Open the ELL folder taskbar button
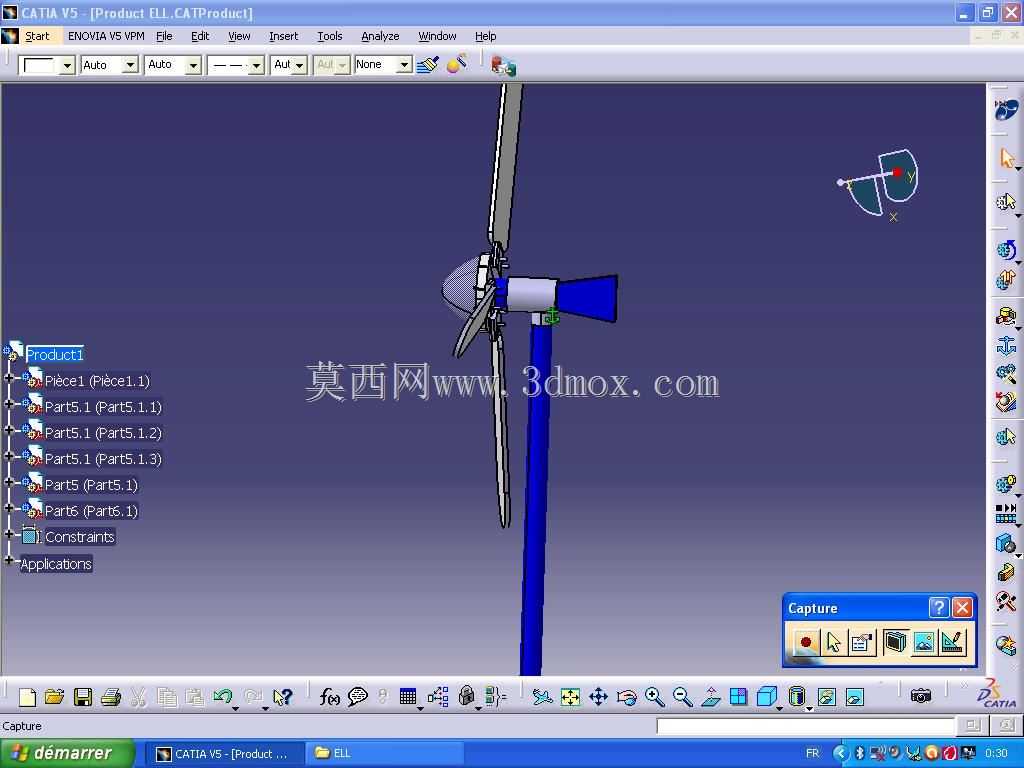The image size is (1024, 768). (385, 754)
